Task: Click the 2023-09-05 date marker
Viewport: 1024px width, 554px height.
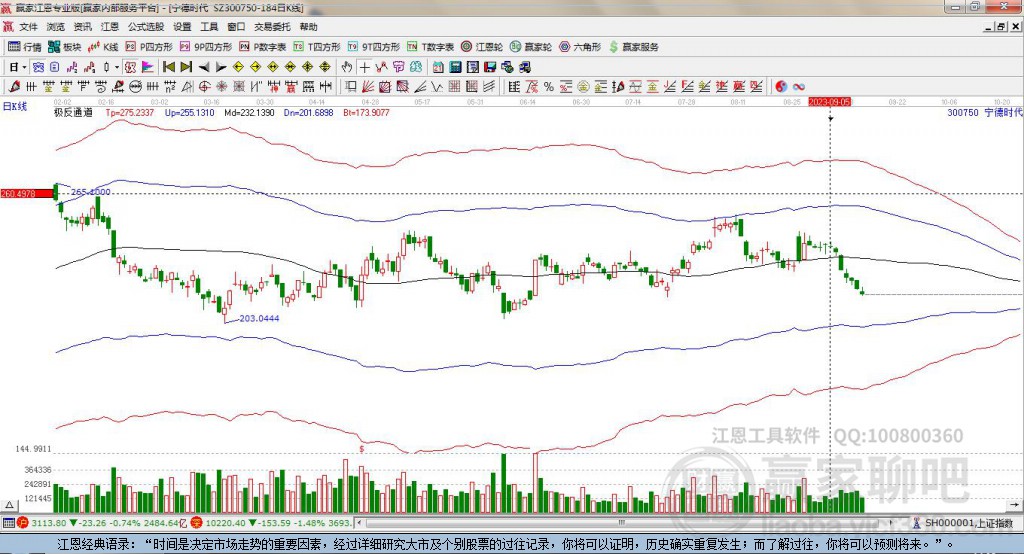Action: click(x=830, y=102)
